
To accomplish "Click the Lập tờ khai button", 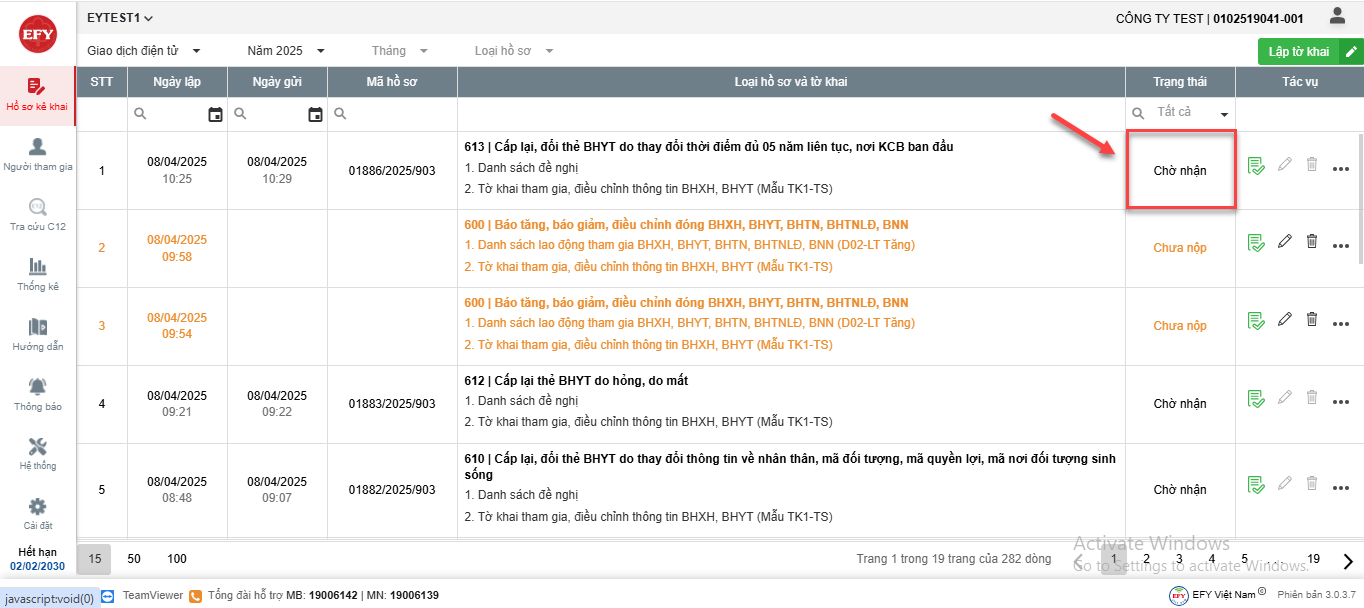I will [x=1299, y=52].
